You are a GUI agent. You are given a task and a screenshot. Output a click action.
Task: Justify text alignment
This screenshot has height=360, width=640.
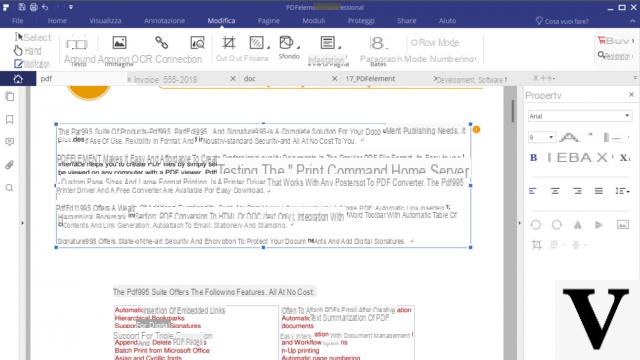click(x=599, y=191)
